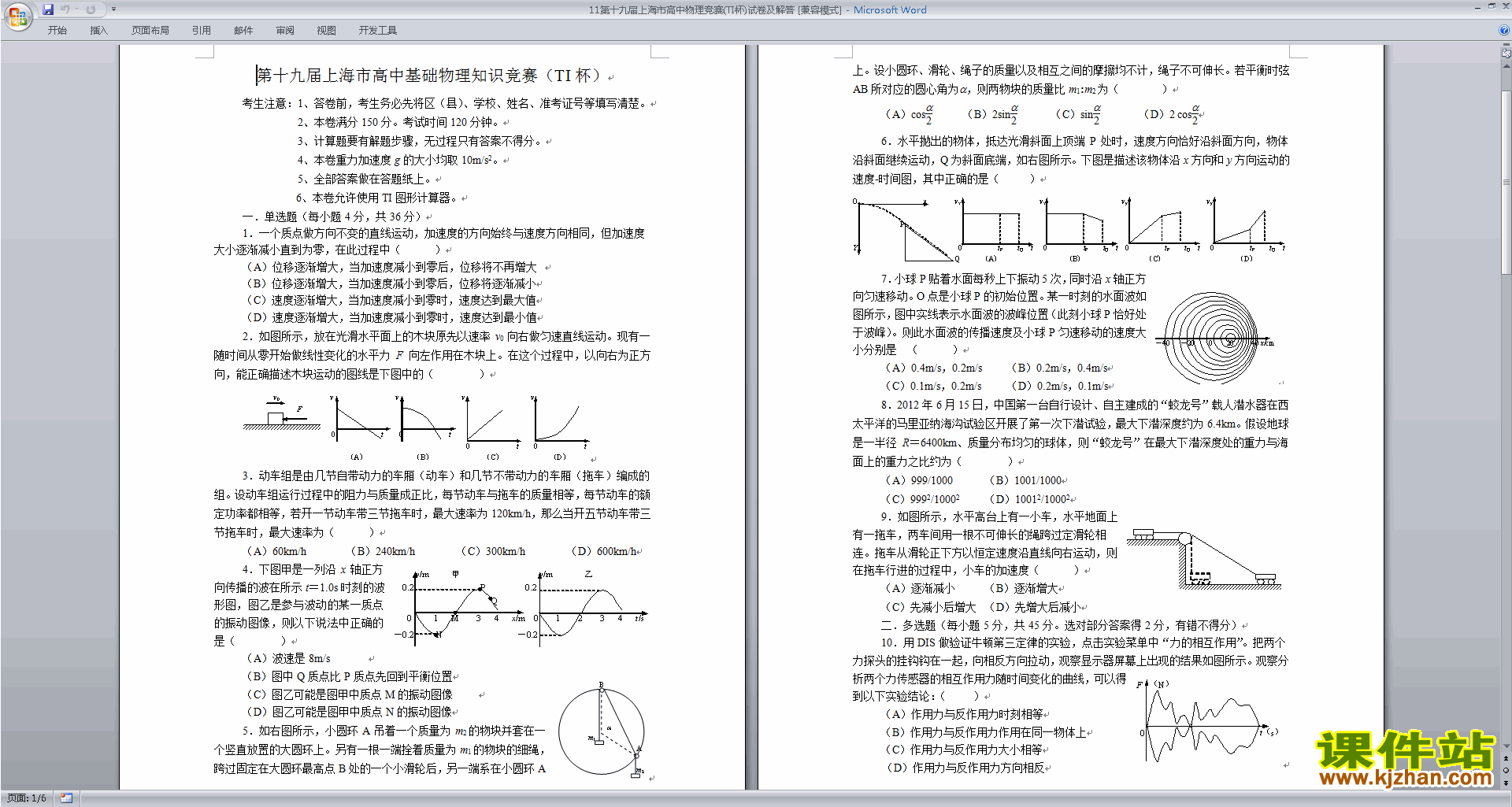Click the 页面: 1/6 status indicator
This screenshot has width=1512, height=807.
point(27,798)
